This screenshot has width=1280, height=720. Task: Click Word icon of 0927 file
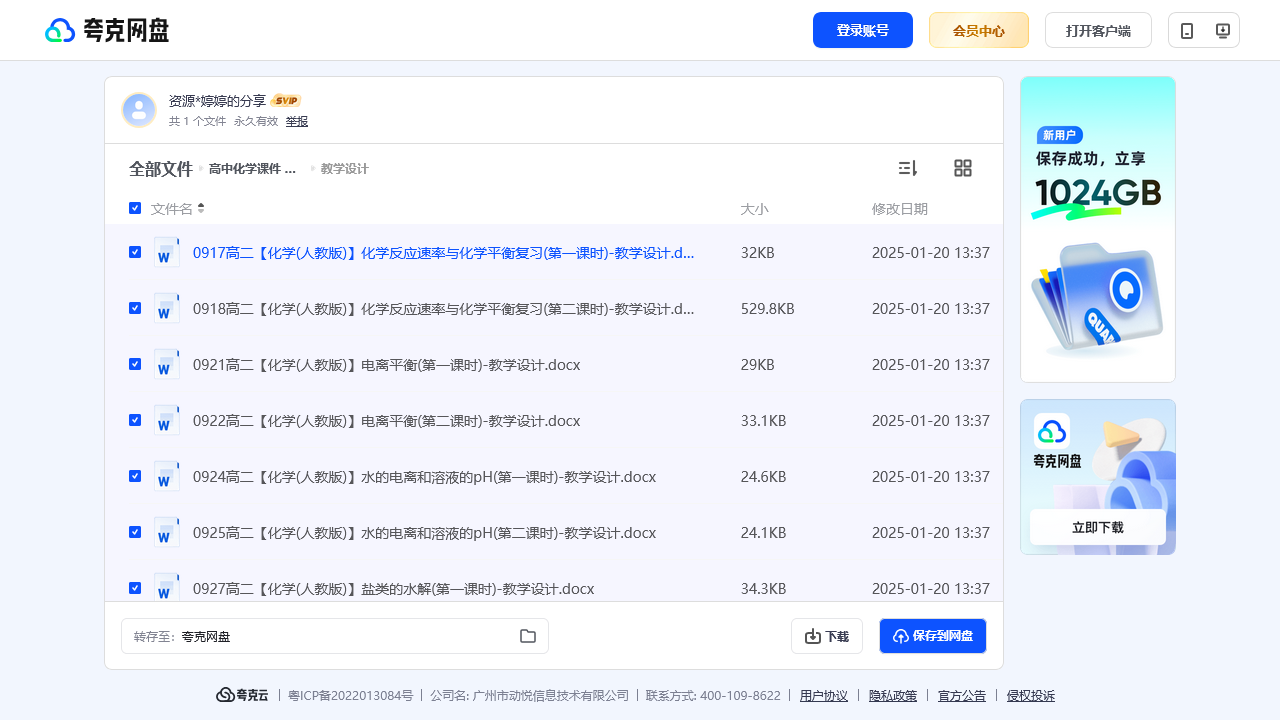click(x=167, y=587)
